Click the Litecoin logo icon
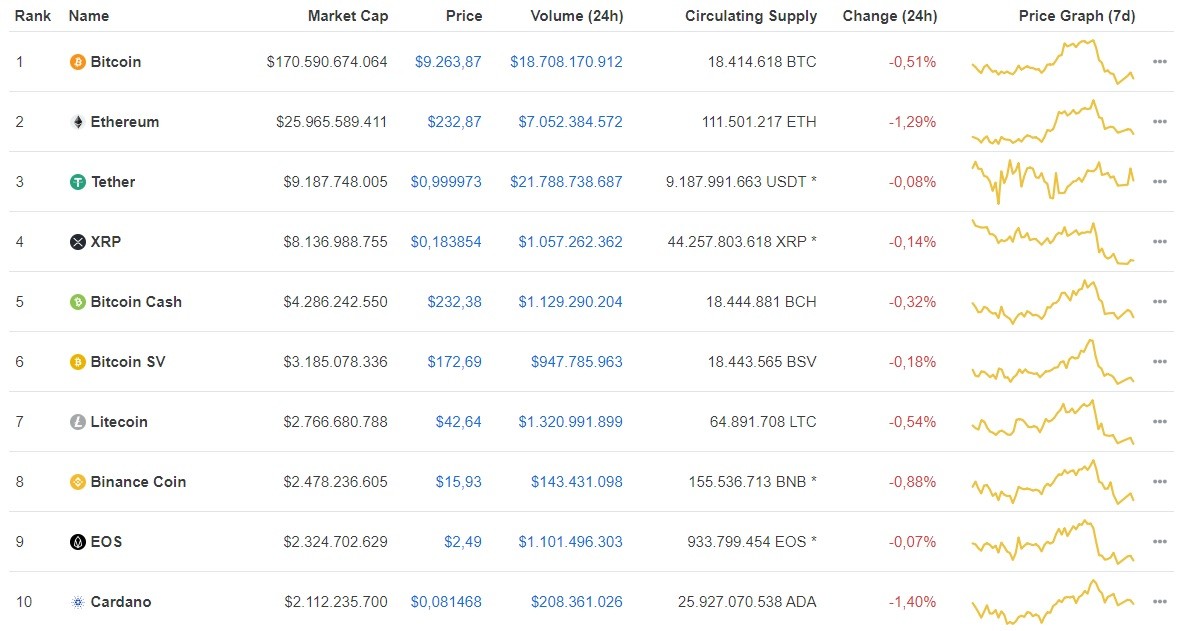Image resolution: width=1184 pixels, height=631 pixels. (x=77, y=421)
